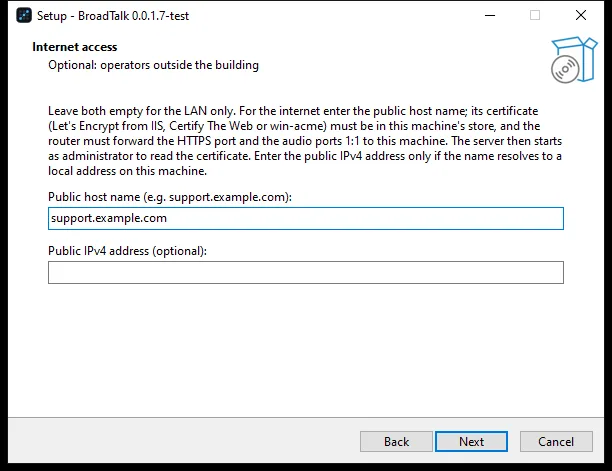Screen dimensions: 612x471
Task: Click the 'Optional: operators outside the building' subtitle
Action: coord(153,65)
